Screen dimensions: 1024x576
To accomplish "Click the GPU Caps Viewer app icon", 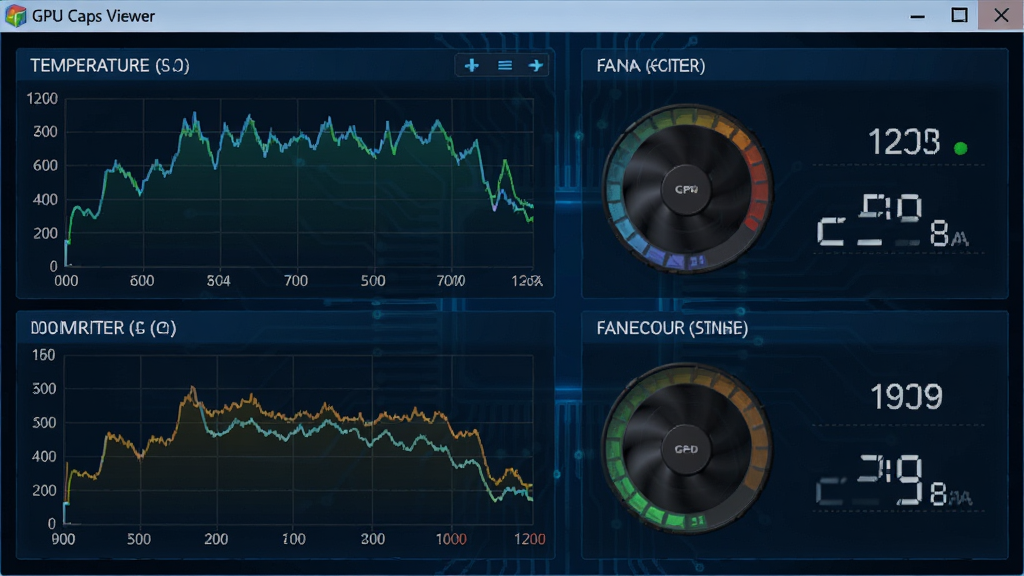I will pyautogui.click(x=15, y=16).
